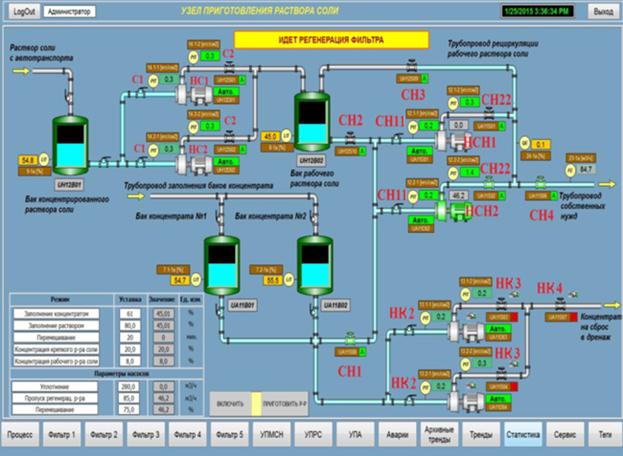Toggle Авто mode of upper HK2 pump
The height and width of the screenshot is (456, 623).
(x=498, y=328)
